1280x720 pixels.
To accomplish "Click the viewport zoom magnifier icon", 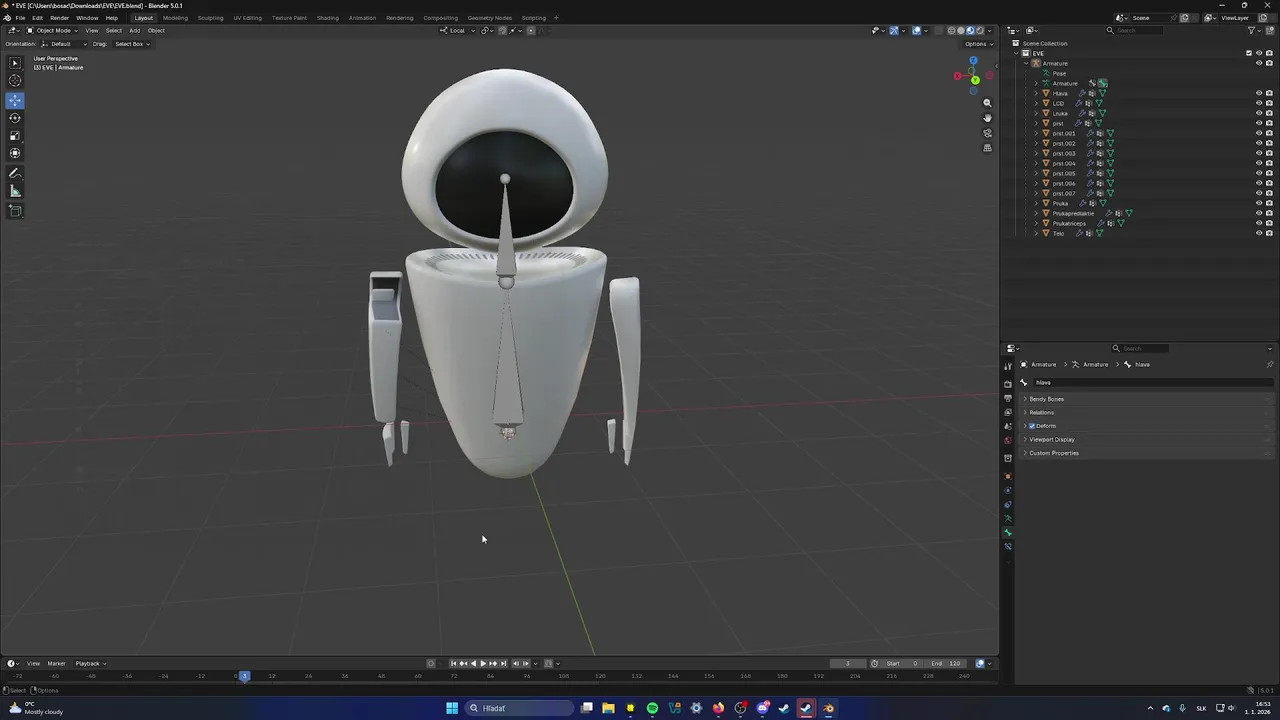I will [x=988, y=103].
